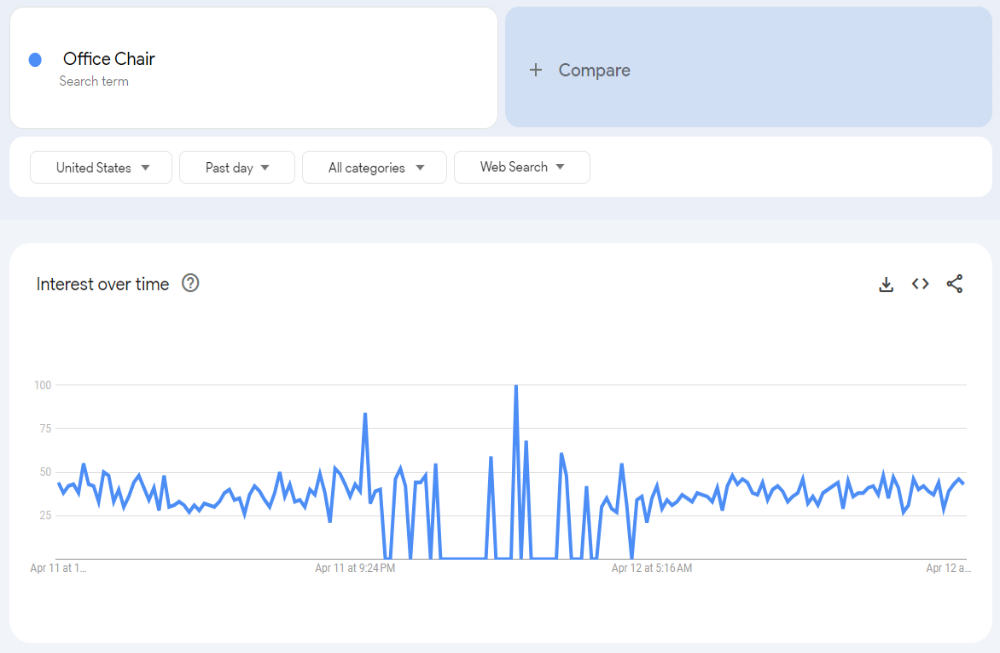The image size is (1000, 653).
Task: Open the embed code icon
Action: pos(920,284)
